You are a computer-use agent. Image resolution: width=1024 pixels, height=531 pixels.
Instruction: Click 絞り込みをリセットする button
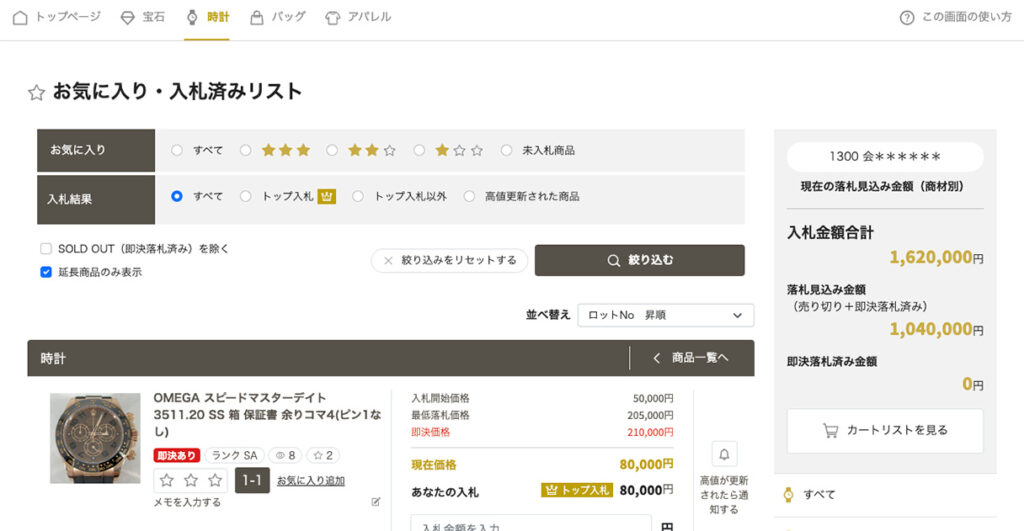coord(449,260)
